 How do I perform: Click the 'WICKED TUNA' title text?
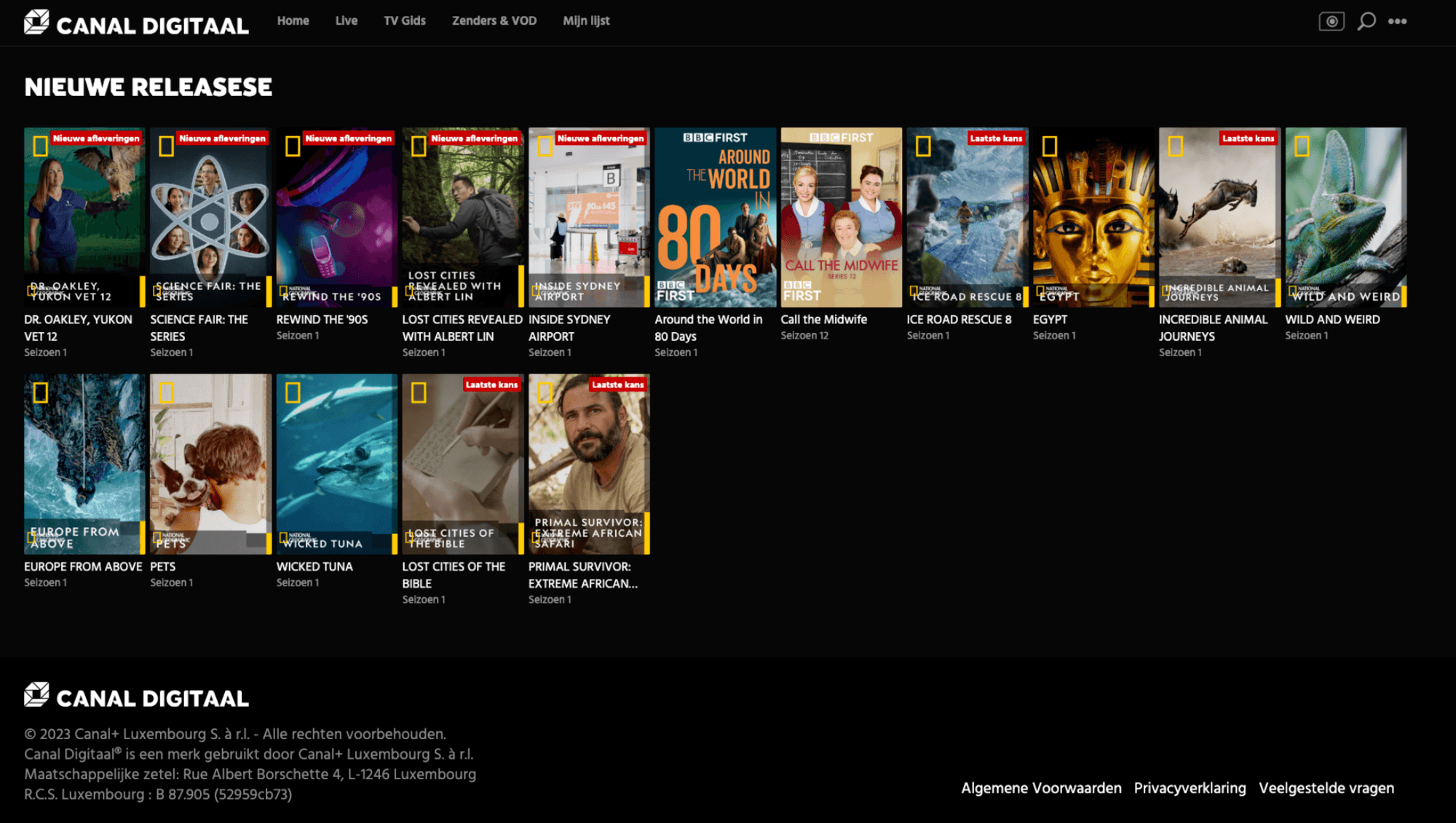[314, 566]
